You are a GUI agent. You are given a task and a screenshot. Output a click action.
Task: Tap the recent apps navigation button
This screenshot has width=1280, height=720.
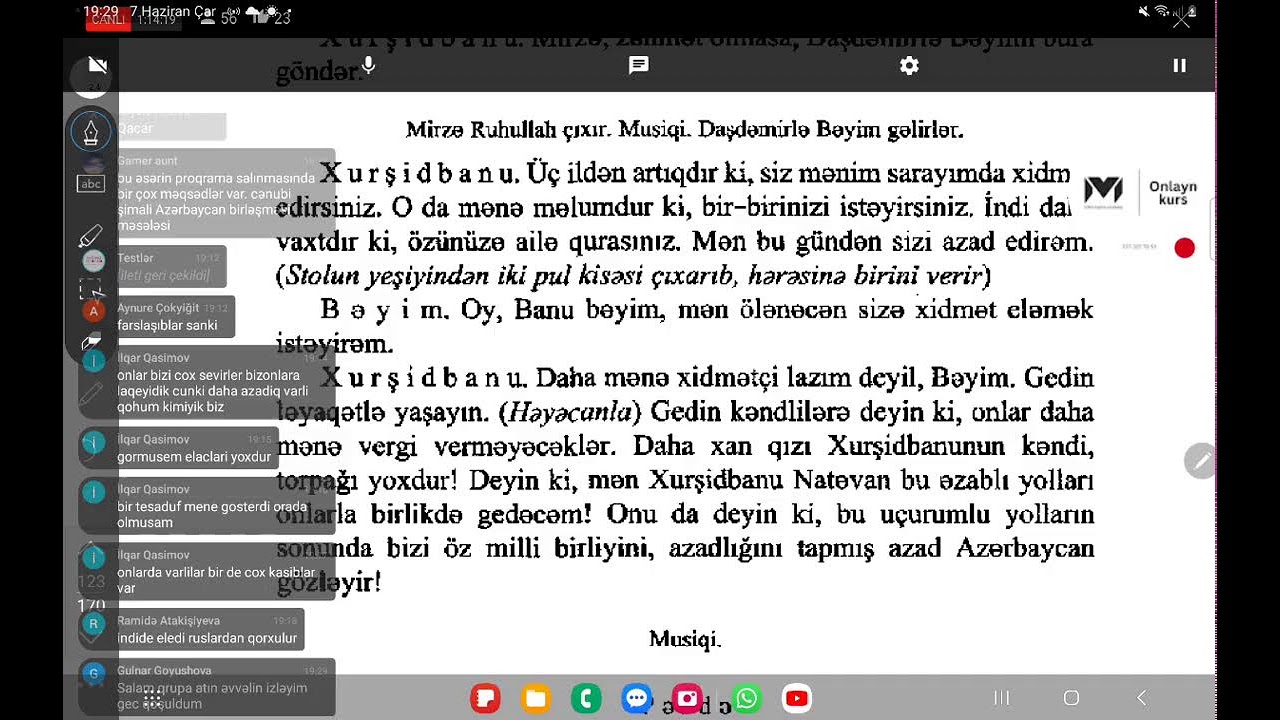click(x=1001, y=698)
